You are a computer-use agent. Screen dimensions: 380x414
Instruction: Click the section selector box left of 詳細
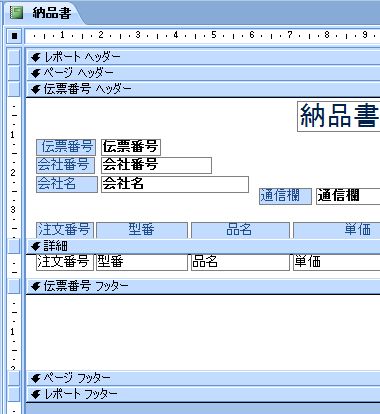point(14,246)
